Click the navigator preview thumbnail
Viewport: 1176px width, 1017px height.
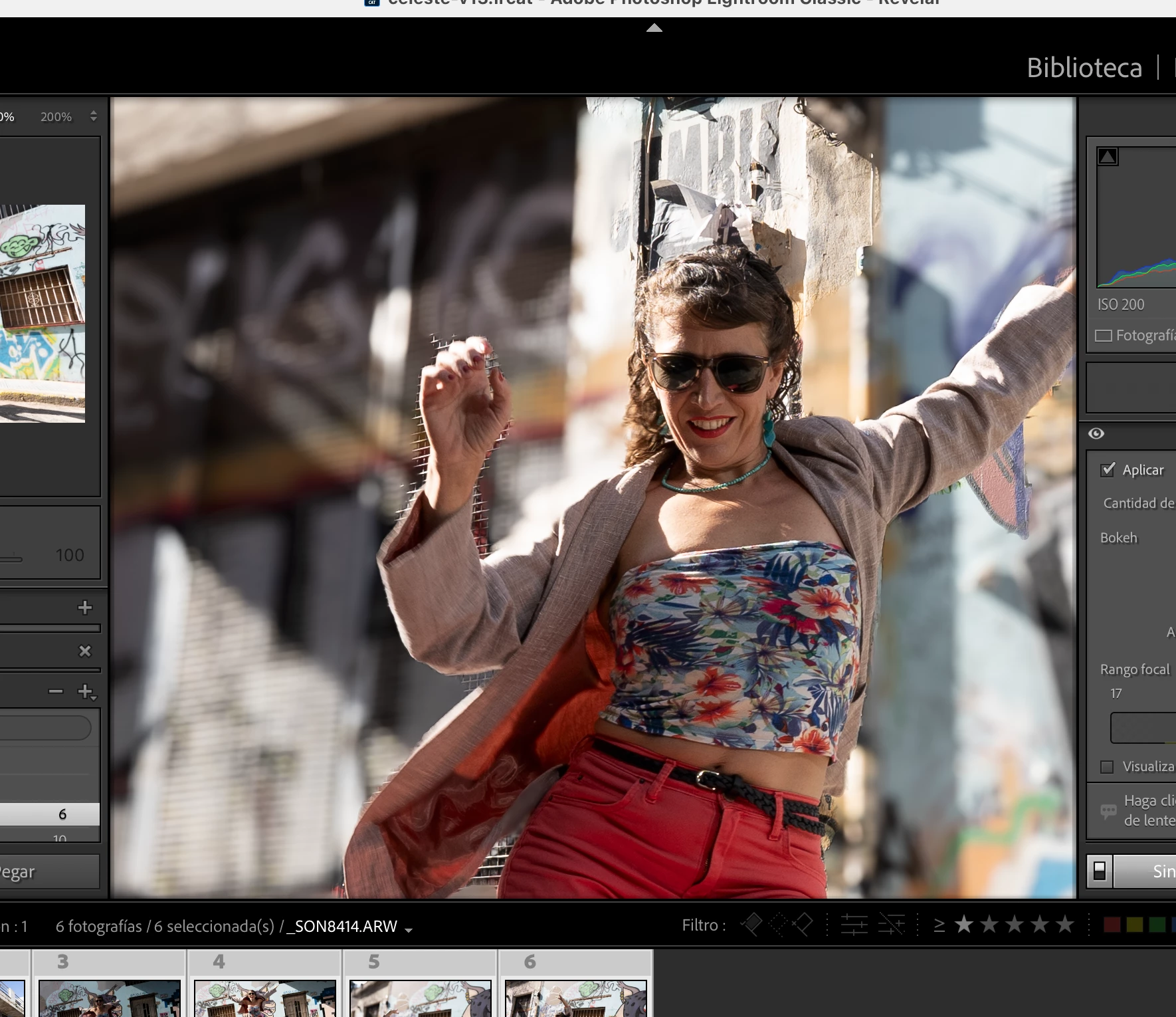pos(43,313)
